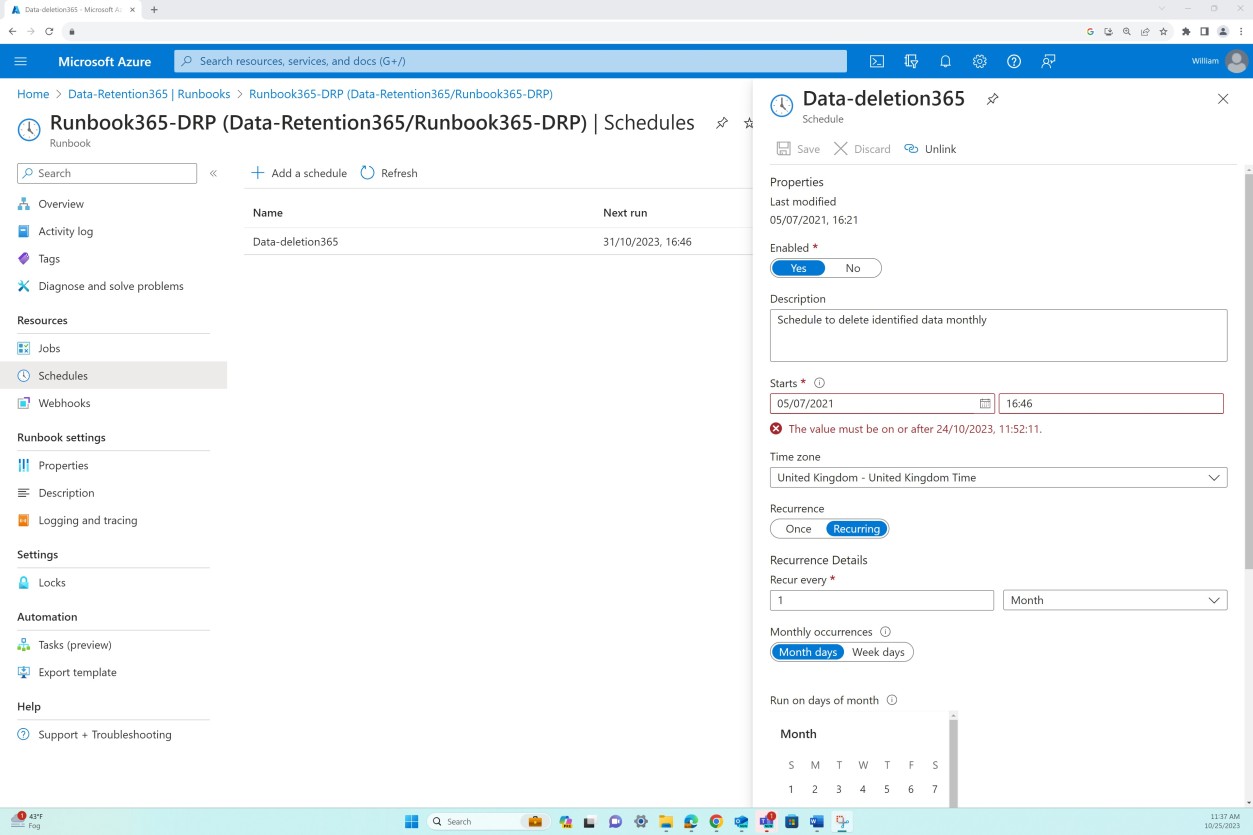Send feedback via the feedback icon
The width and height of the screenshot is (1253, 835).
click(1048, 61)
